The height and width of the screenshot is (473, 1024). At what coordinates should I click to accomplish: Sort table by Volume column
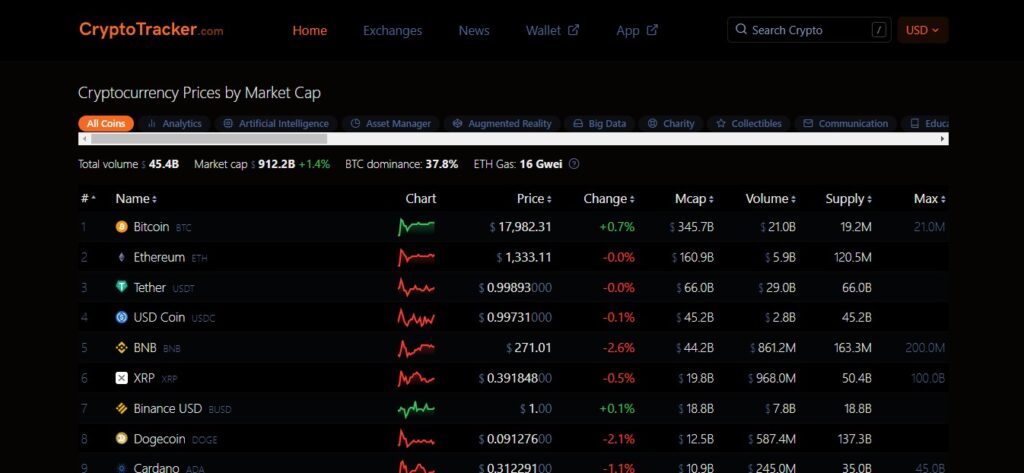771,199
